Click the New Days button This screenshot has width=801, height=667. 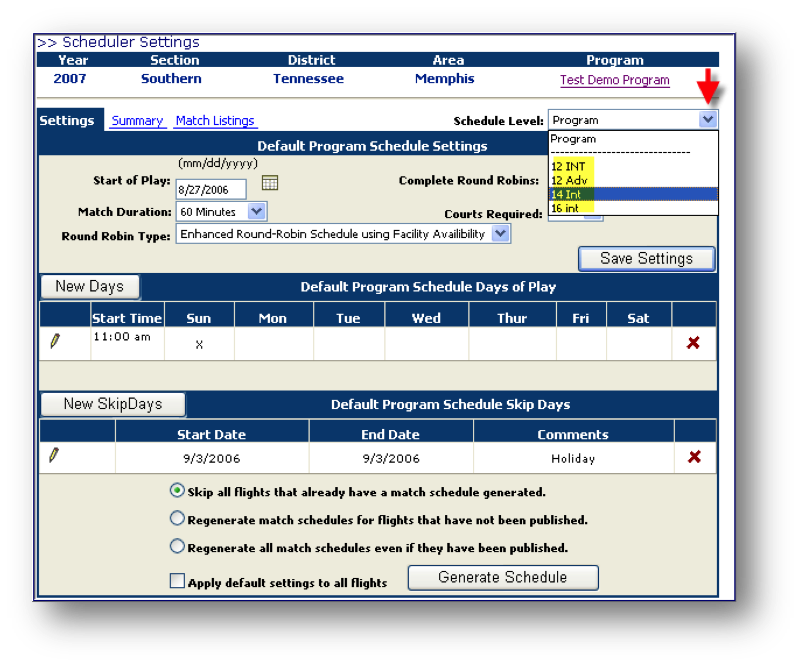click(89, 286)
